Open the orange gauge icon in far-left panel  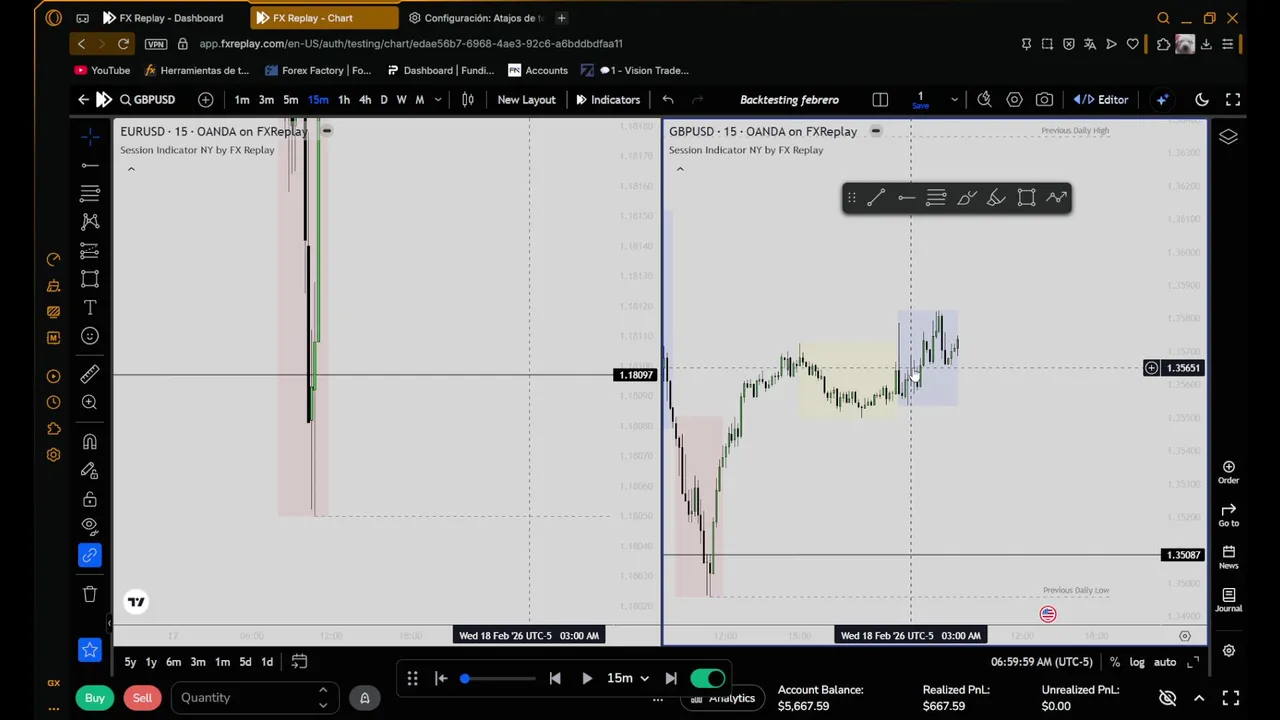coord(54,260)
